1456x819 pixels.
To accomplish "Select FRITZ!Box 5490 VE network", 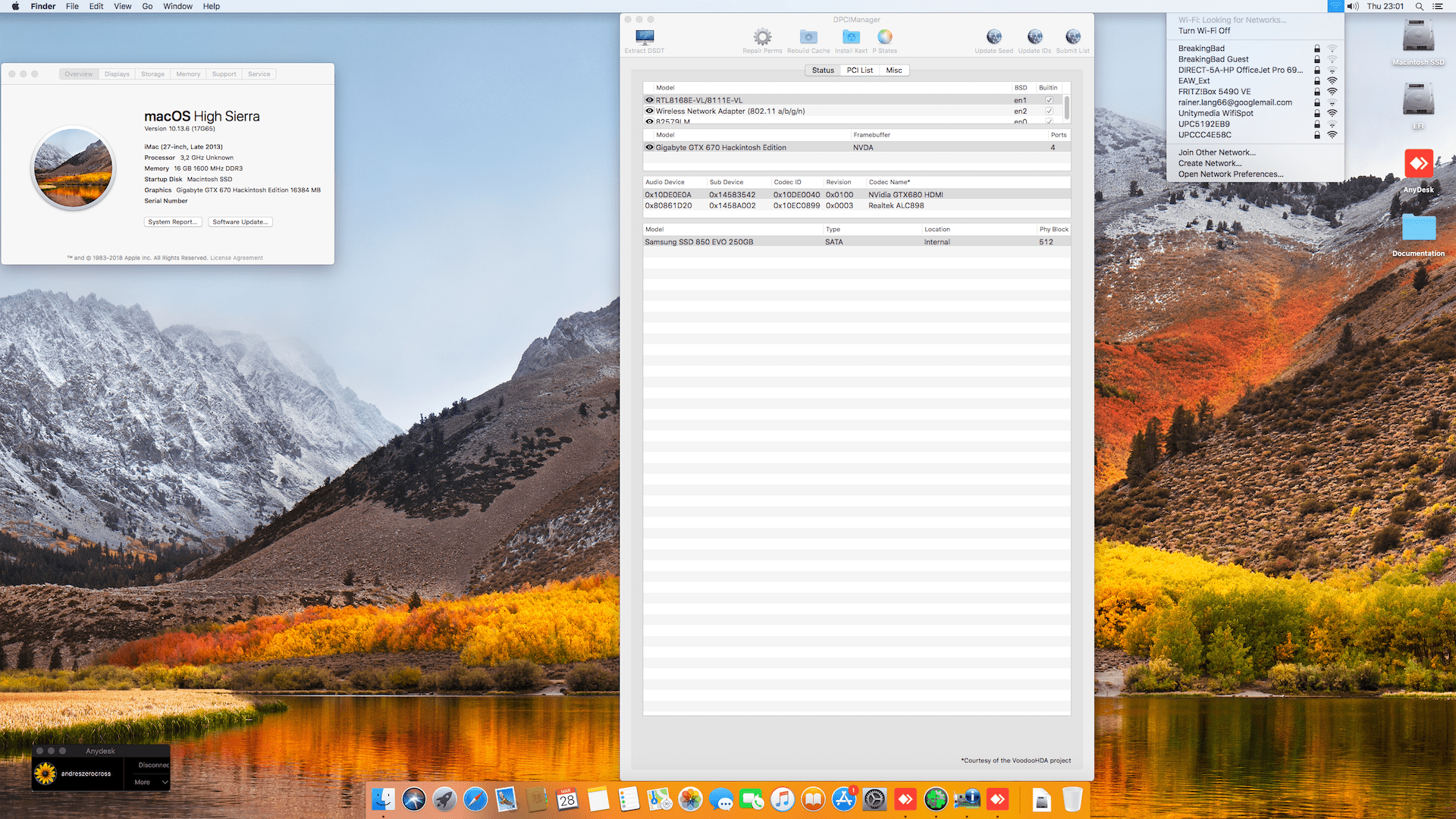I will coord(1255,92).
